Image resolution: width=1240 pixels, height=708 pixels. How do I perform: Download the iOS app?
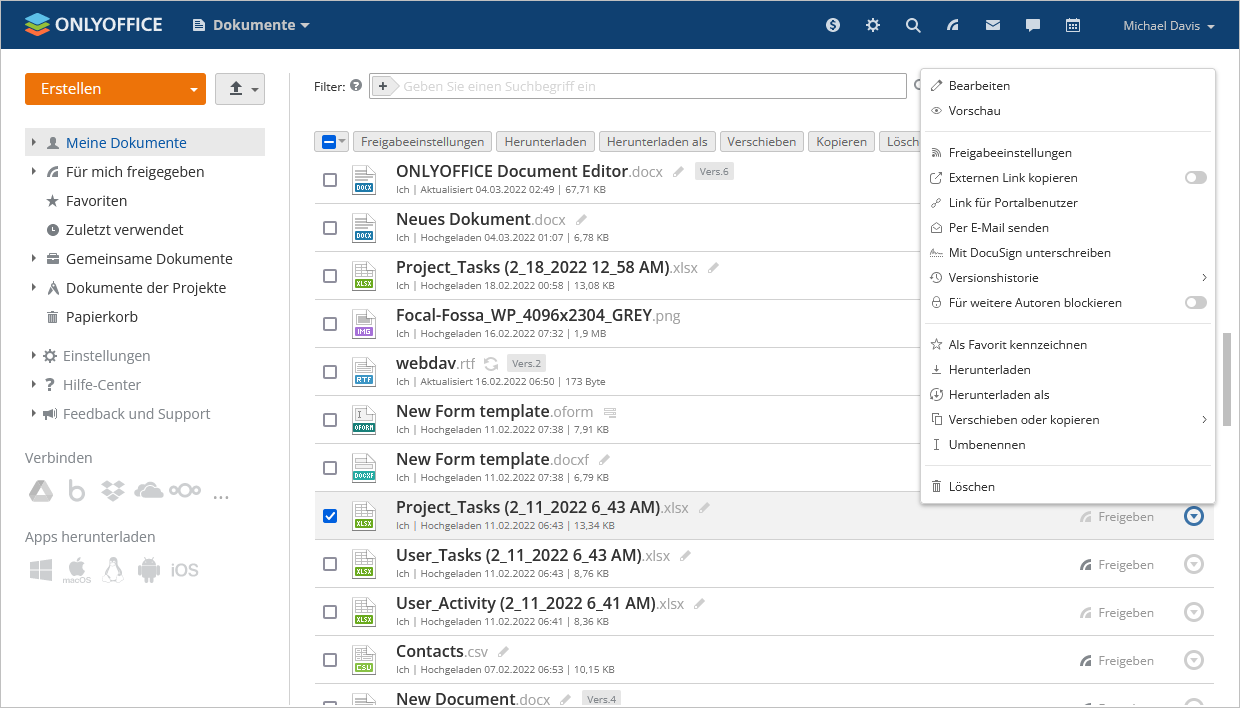tap(184, 570)
